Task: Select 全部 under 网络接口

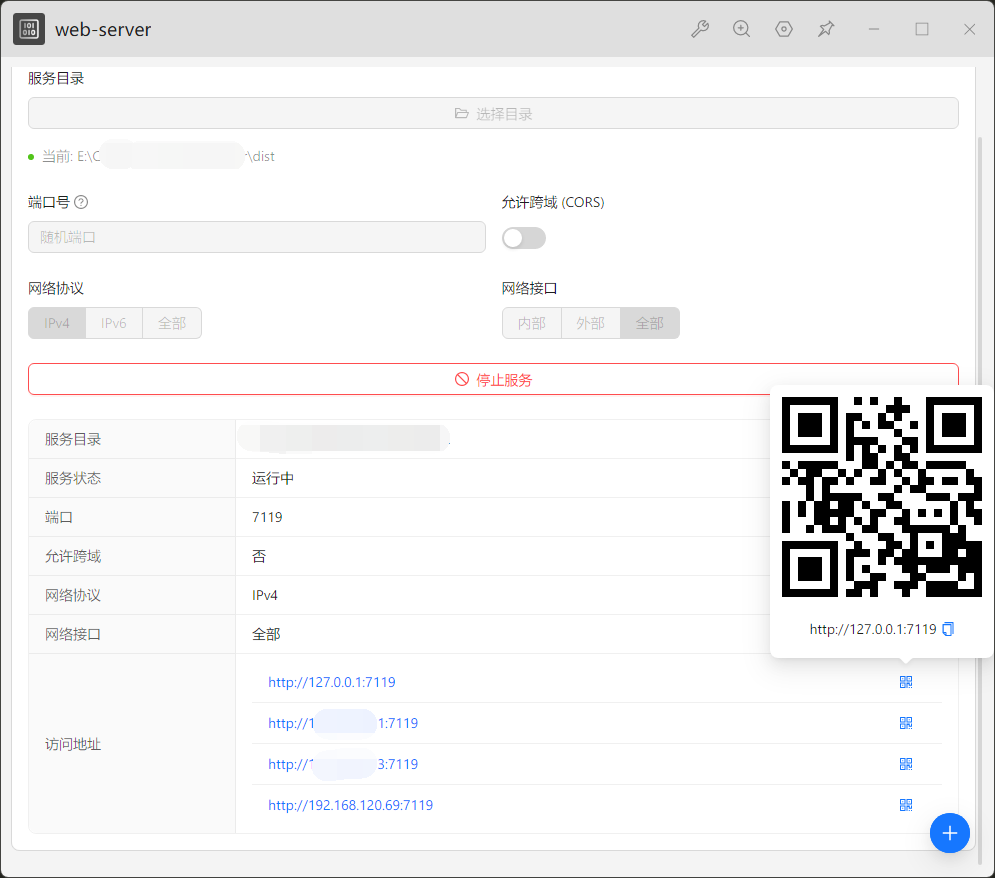Action: coord(650,323)
